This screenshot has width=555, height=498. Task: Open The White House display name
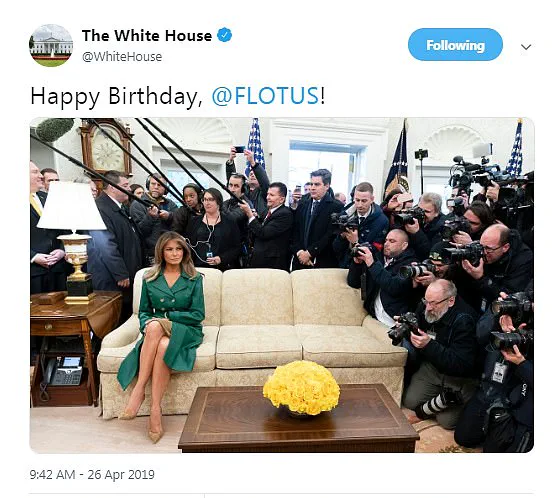click(147, 35)
